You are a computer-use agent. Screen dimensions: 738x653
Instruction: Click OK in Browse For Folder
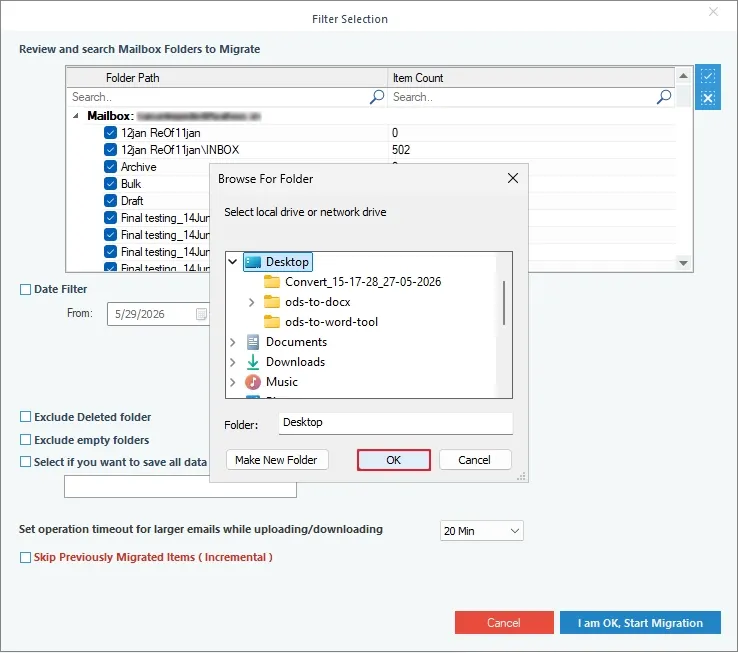coord(393,460)
